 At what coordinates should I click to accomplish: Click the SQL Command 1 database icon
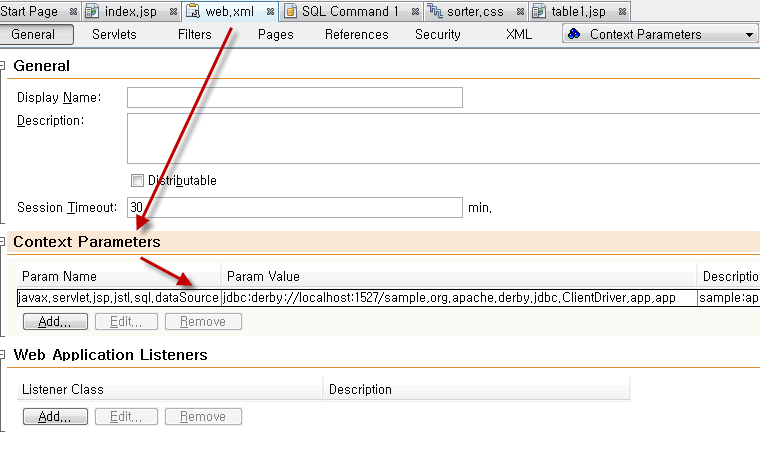pos(290,11)
